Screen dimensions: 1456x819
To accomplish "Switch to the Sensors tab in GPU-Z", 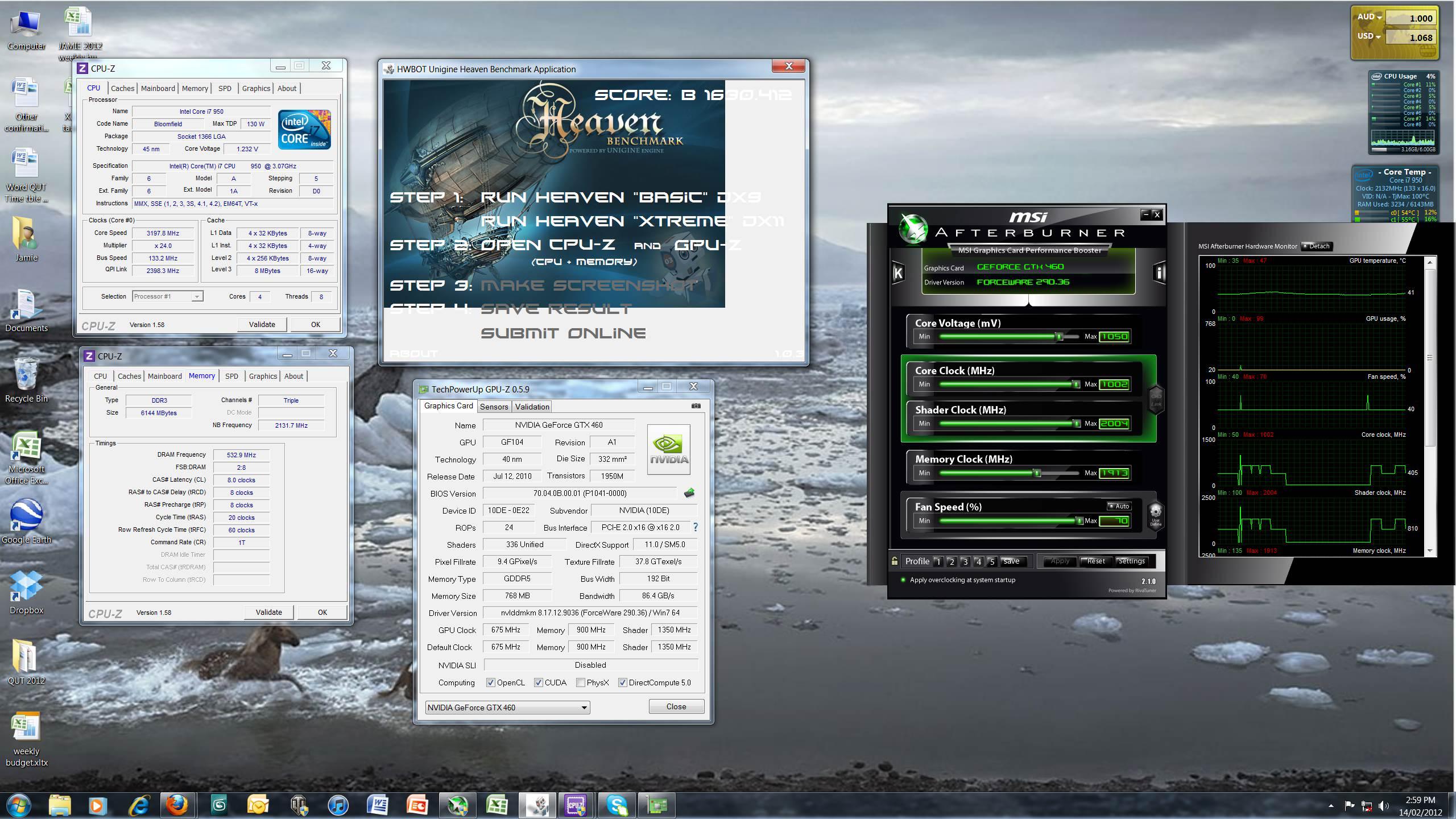I will pyautogui.click(x=494, y=407).
